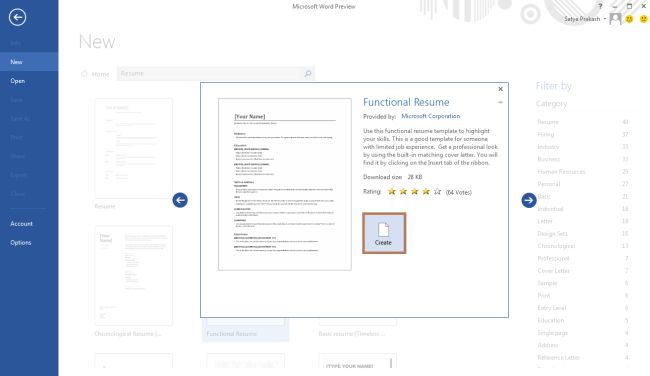
Task: Click the Home icon beside search box
Action: (x=84, y=74)
